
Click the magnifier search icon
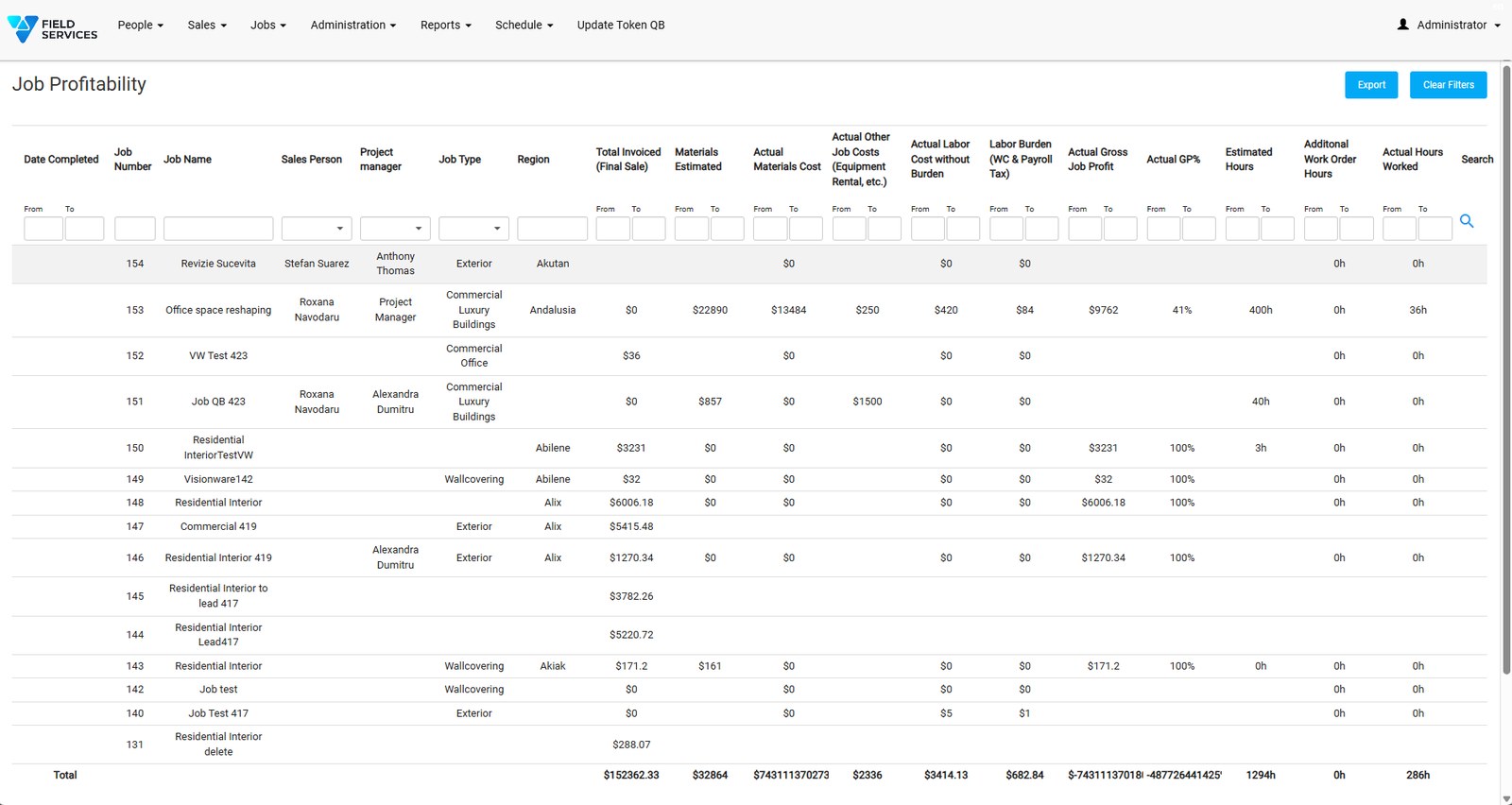tap(1467, 221)
